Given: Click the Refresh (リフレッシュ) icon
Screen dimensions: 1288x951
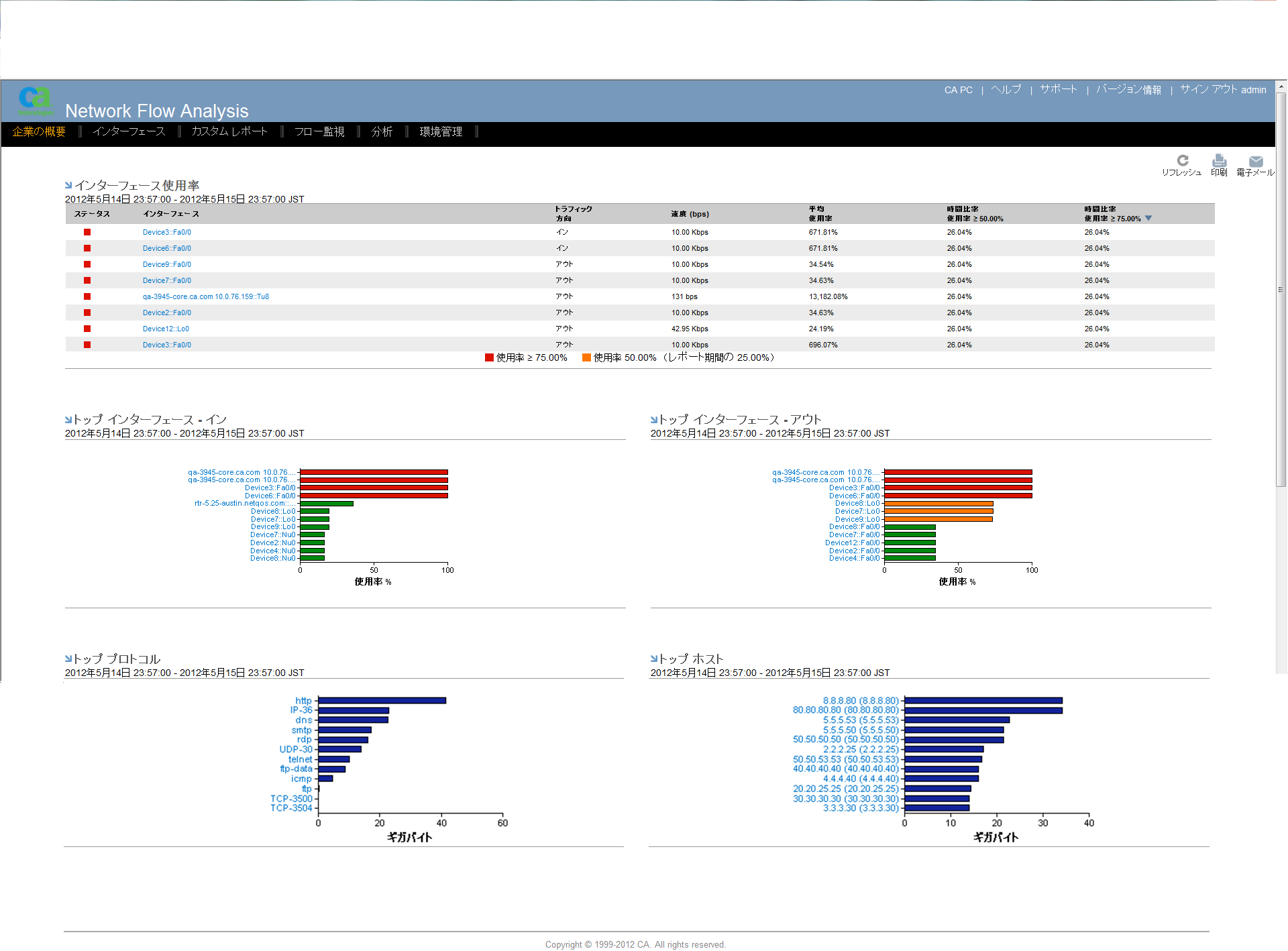Looking at the screenshot, I should (1182, 161).
